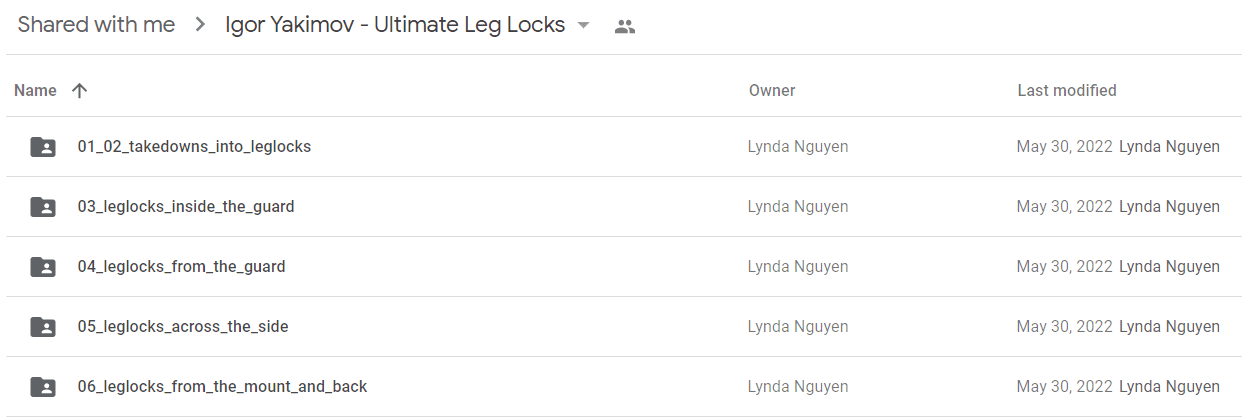Click shared folder icon for 06_leglocks_from_the_mount_and_back

click(43, 387)
